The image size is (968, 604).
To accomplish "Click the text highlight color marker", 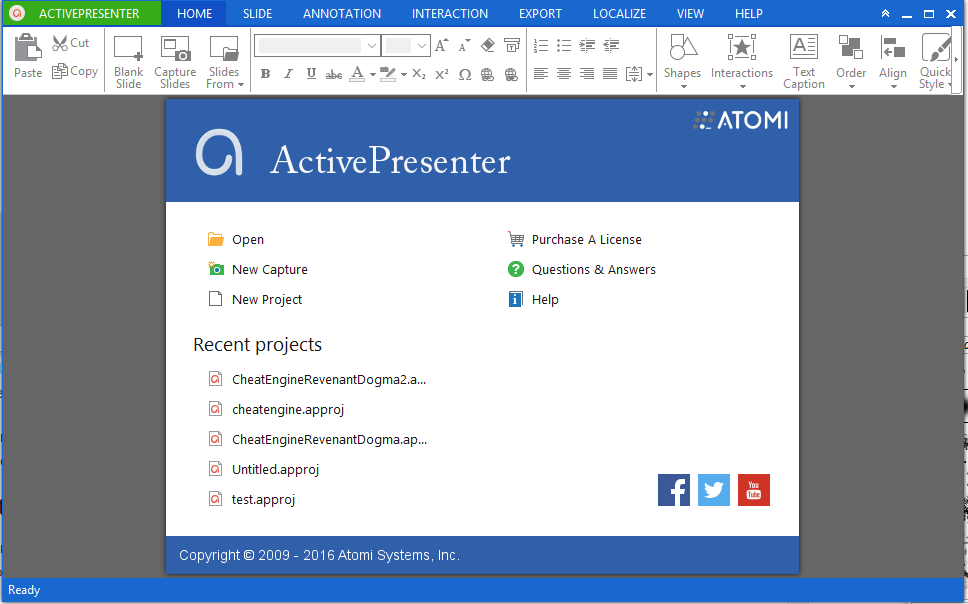I will point(388,74).
